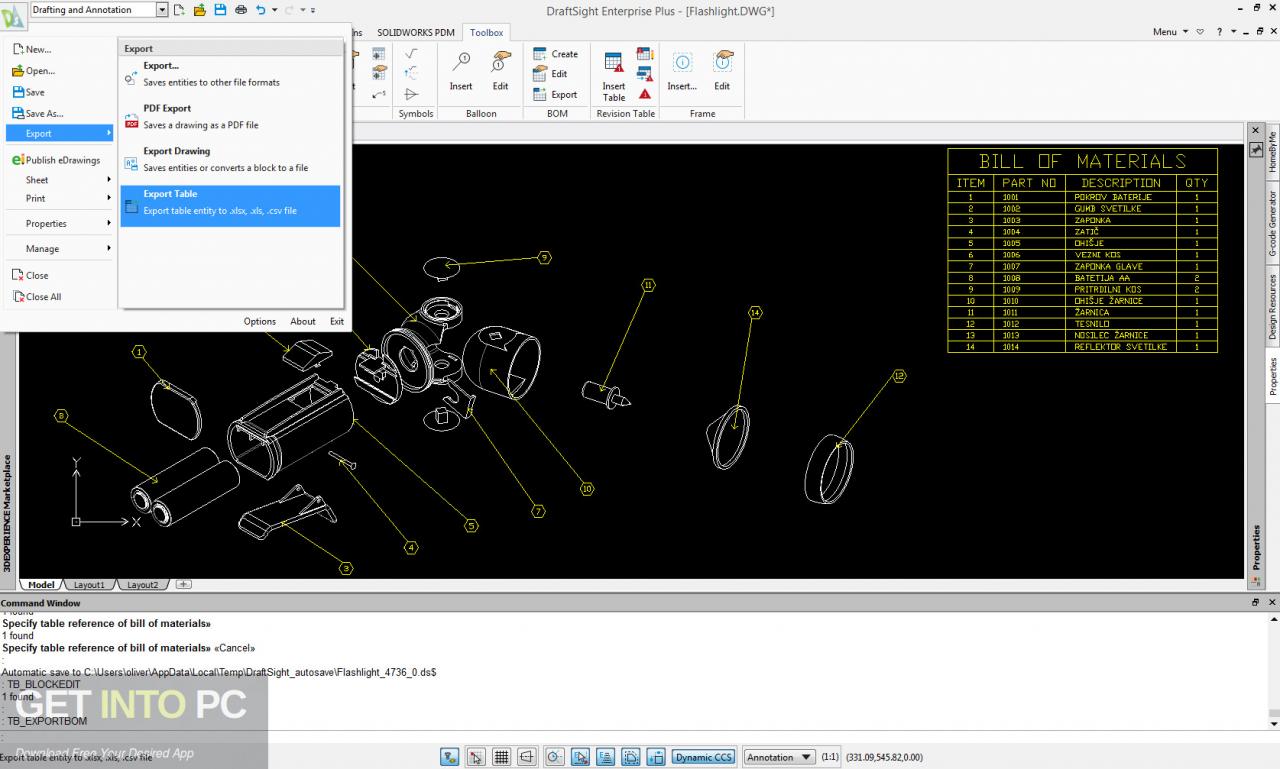Screen dimensions: 1280x769
Task: Restore the Command Window panel
Action: coord(1256,603)
